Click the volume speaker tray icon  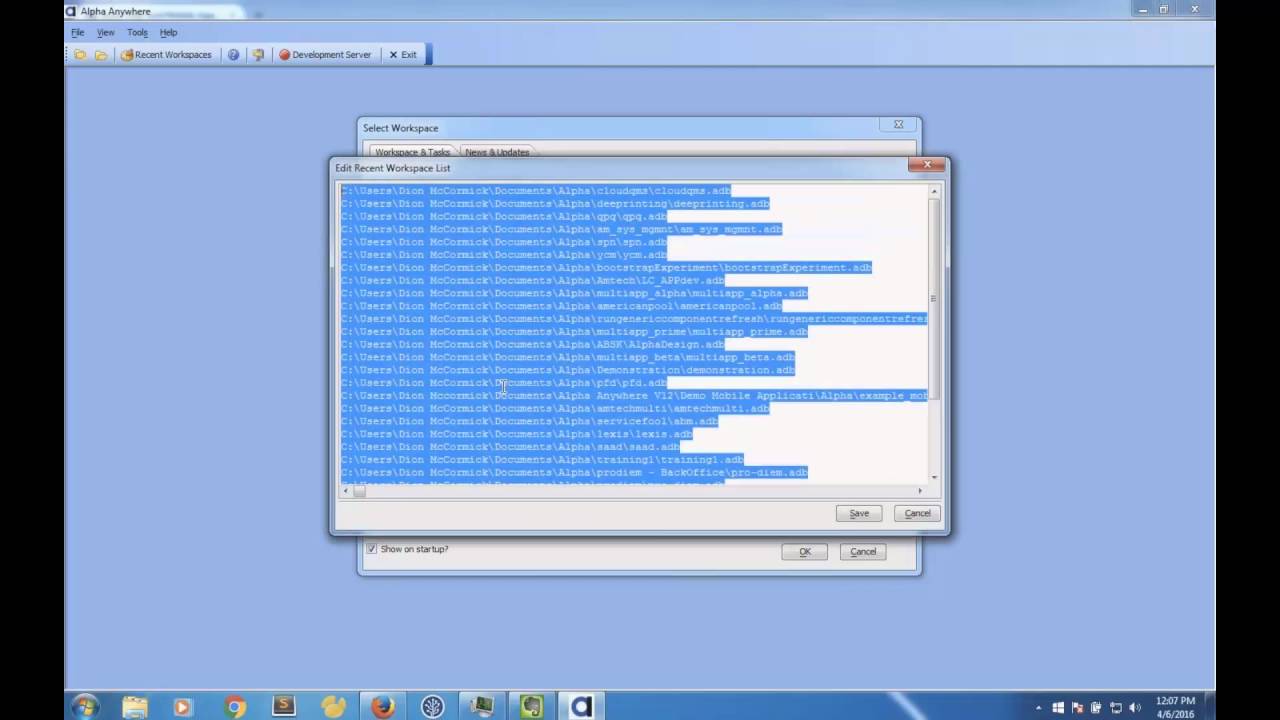click(1135, 708)
